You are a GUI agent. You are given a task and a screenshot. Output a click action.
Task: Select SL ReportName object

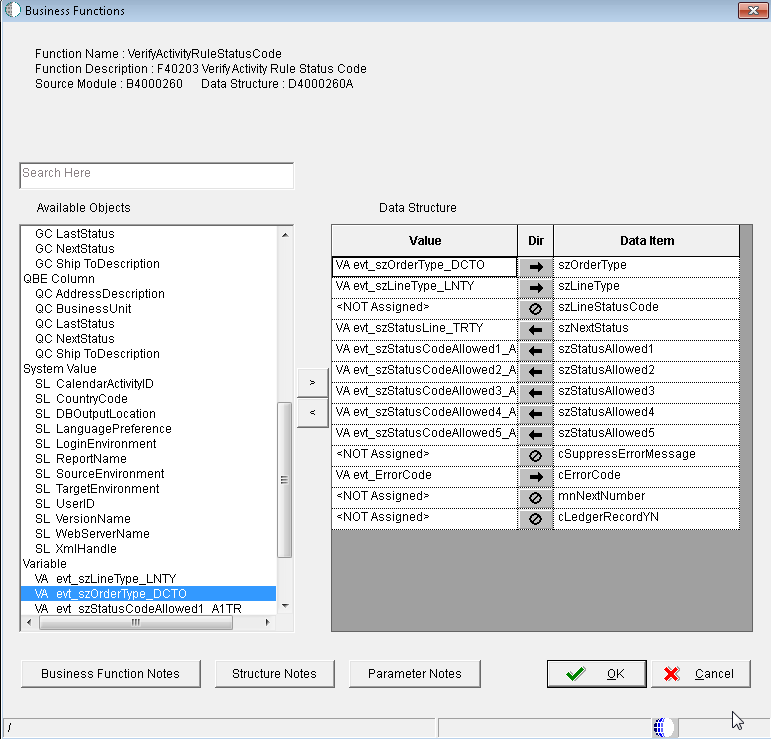pyautogui.click(x=81, y=459)
